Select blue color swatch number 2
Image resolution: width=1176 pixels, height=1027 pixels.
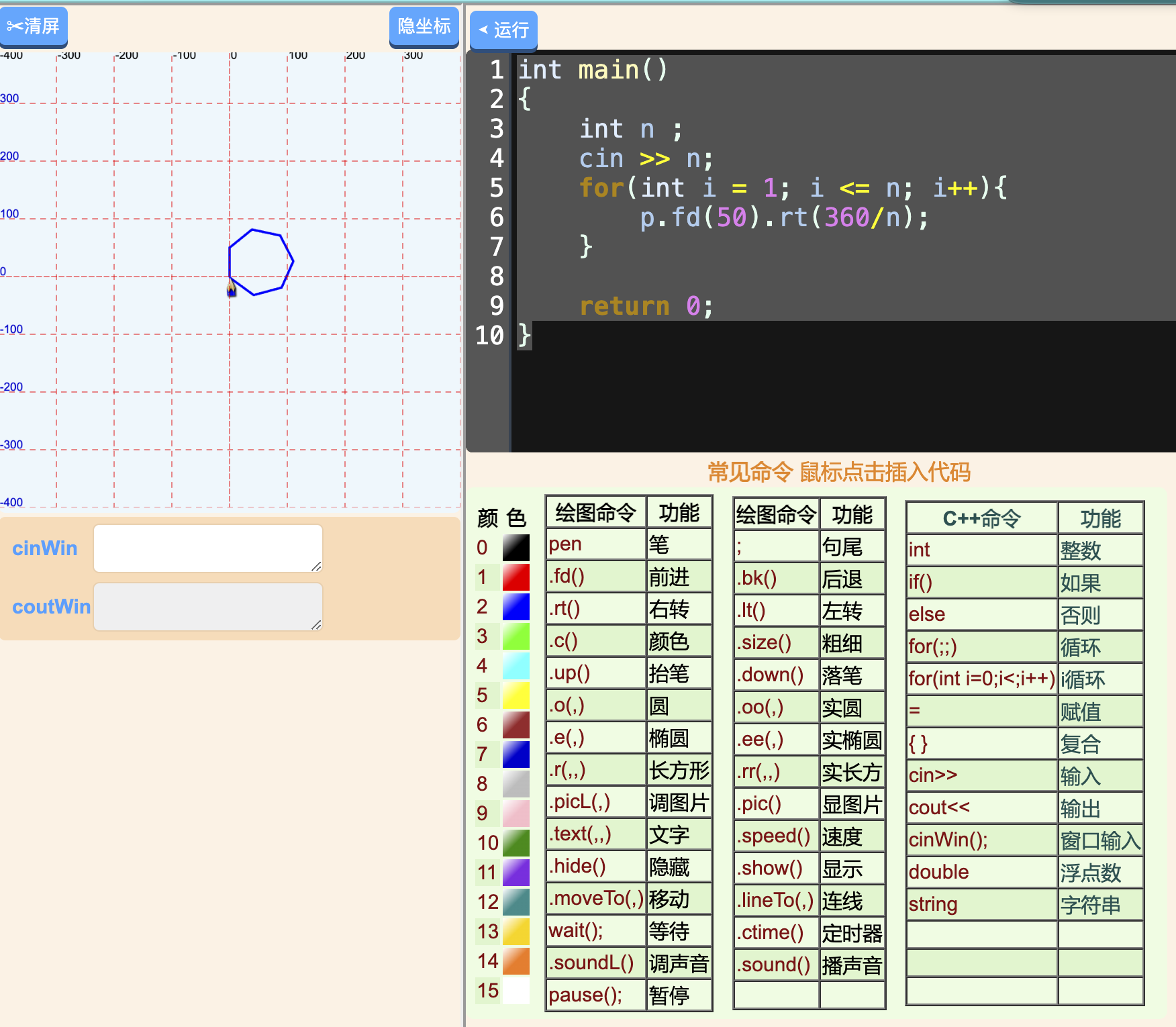[x=516, y=607]
